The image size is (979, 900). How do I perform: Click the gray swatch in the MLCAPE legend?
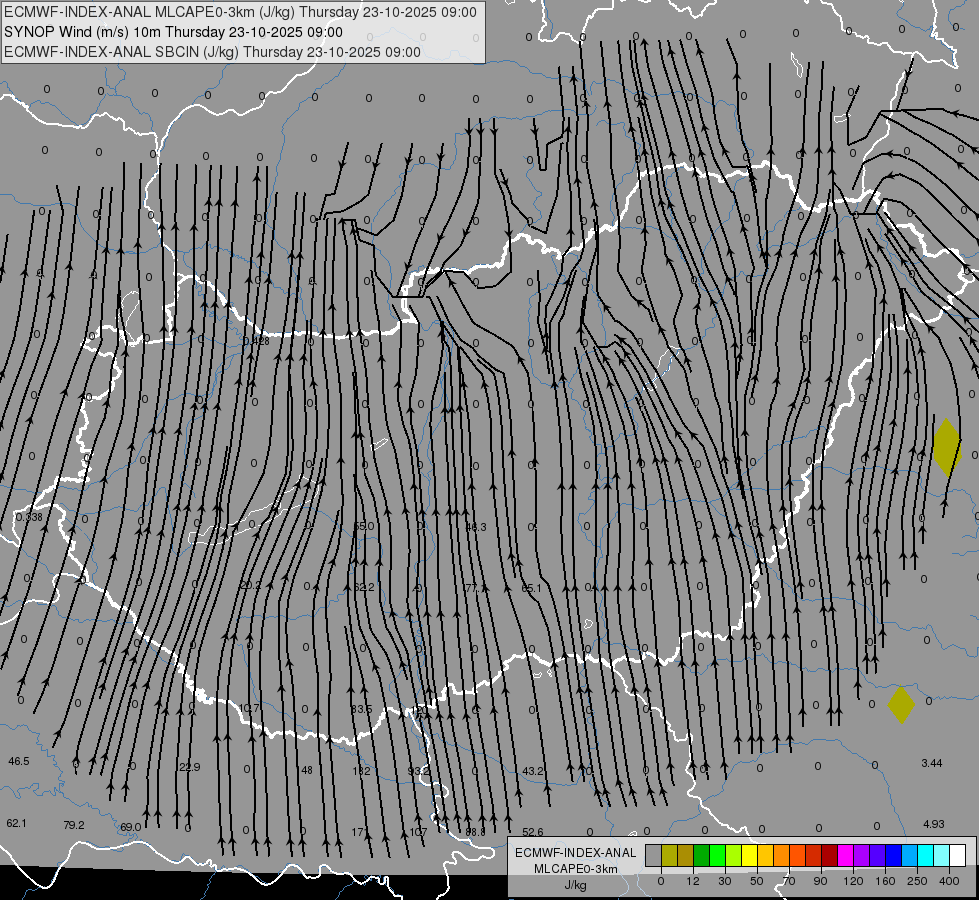click(654, 855)
